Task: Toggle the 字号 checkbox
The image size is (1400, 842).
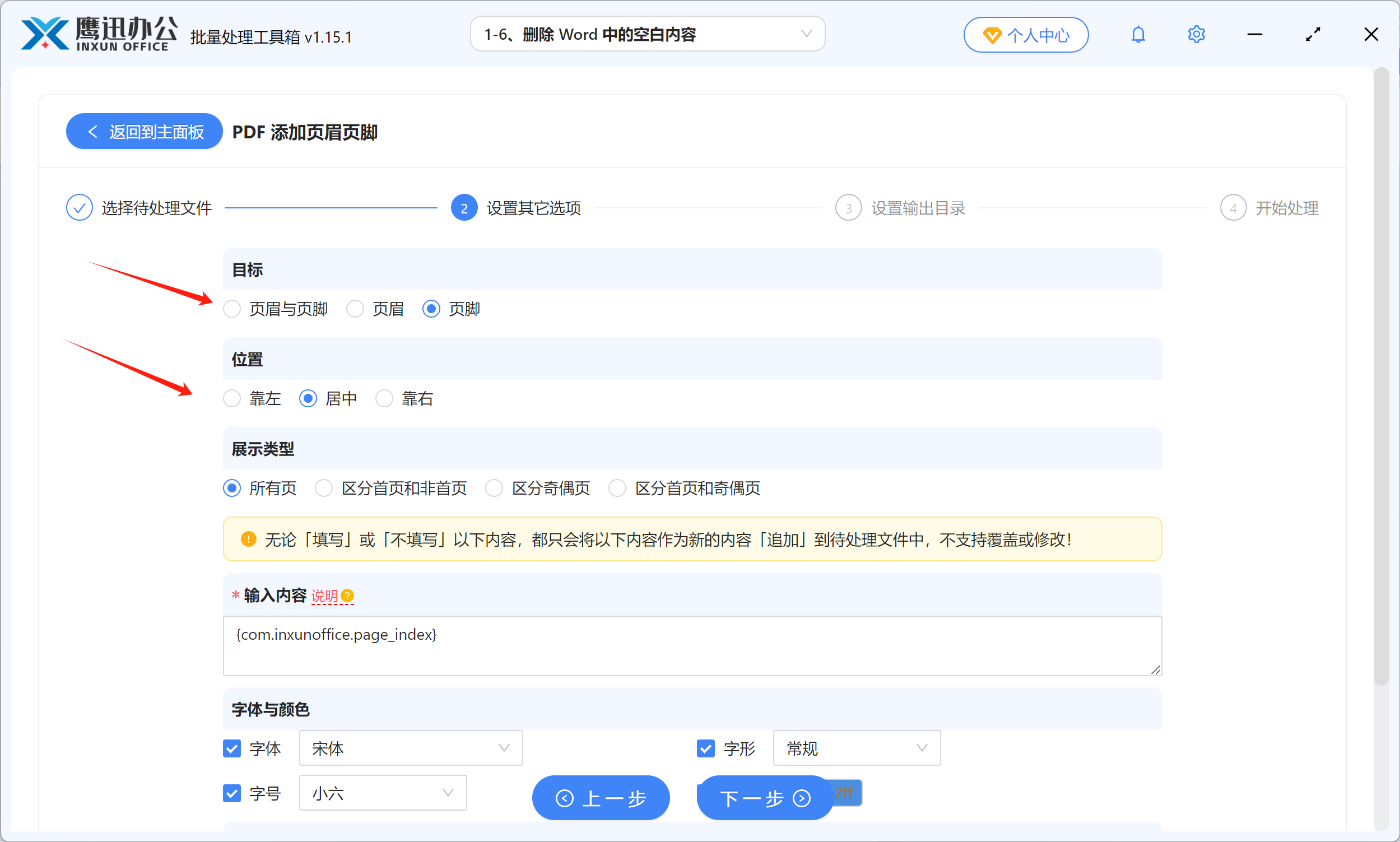Action: point(232,793)
